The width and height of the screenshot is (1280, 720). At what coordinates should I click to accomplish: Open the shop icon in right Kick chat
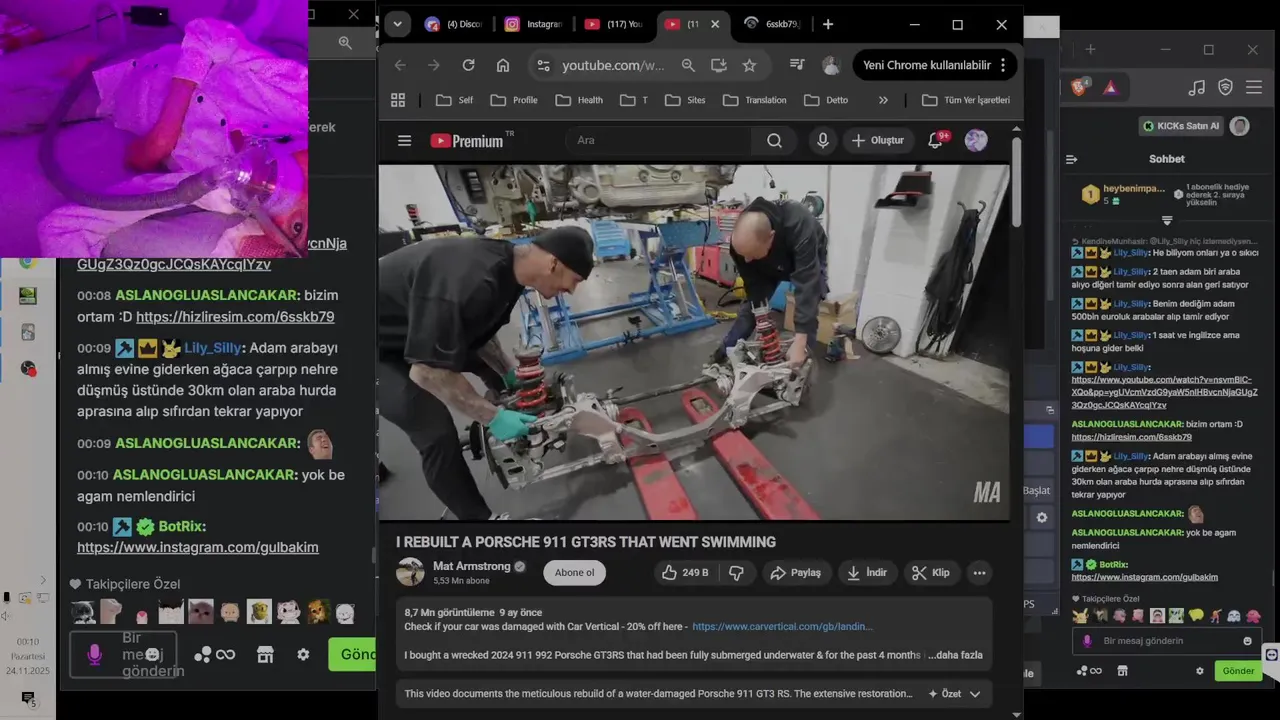click(x=1122, y=671)
